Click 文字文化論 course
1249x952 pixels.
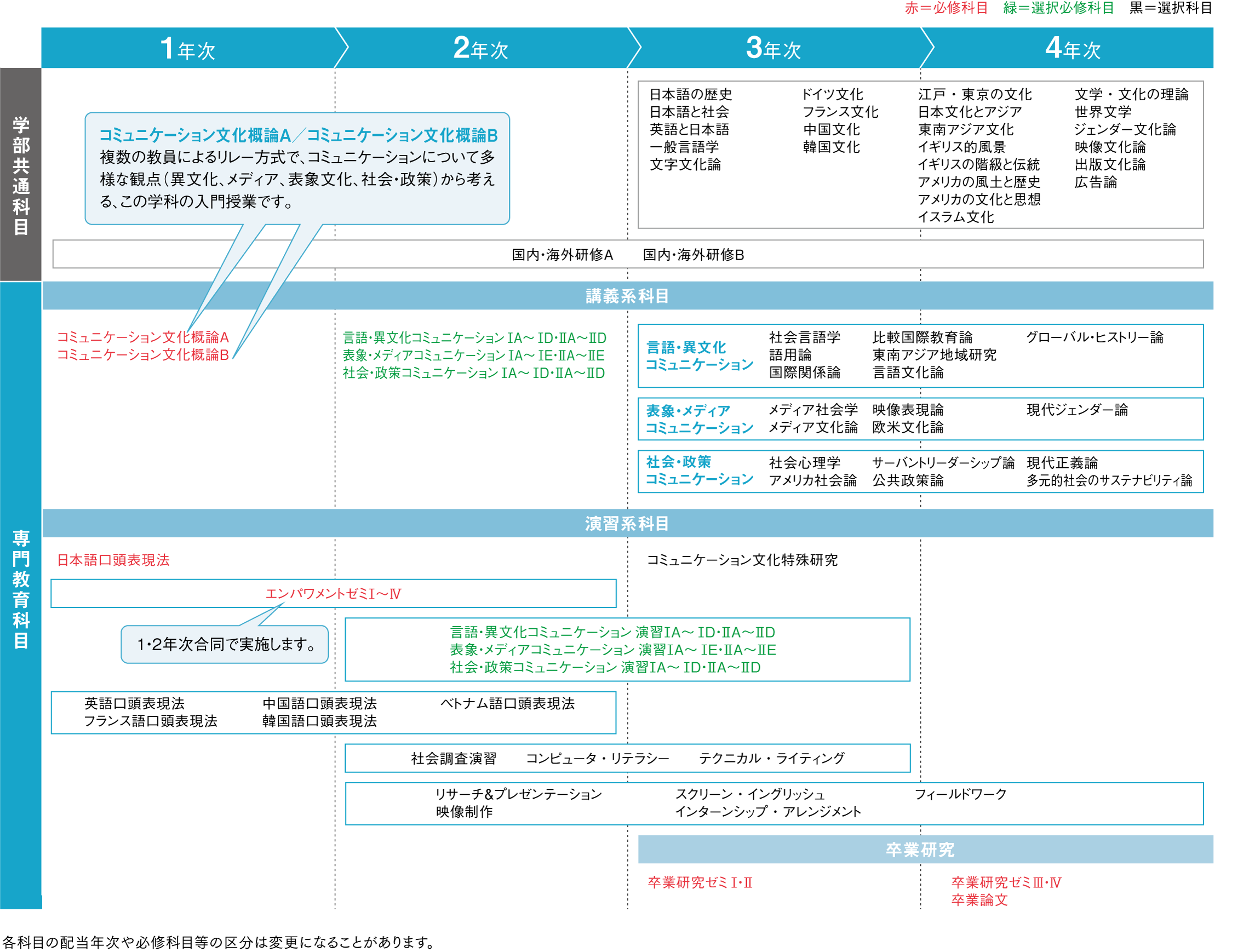click(x=685, y=165)
